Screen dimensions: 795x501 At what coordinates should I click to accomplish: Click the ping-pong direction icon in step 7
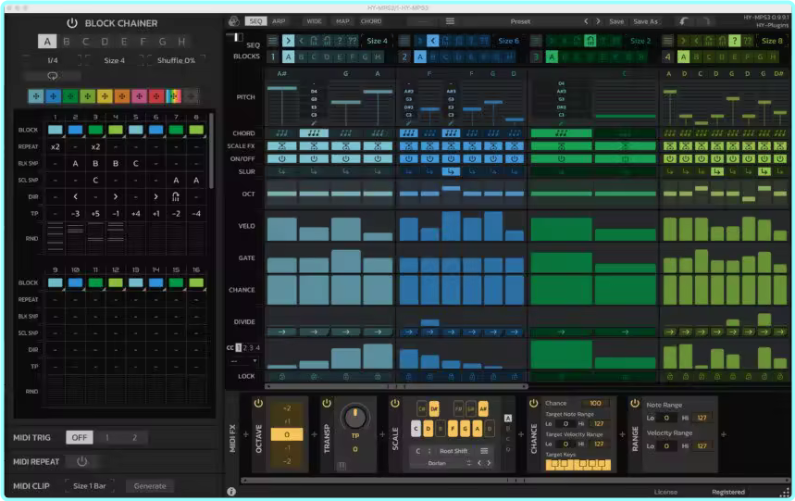pyautogui.click(x=176, y=197)
